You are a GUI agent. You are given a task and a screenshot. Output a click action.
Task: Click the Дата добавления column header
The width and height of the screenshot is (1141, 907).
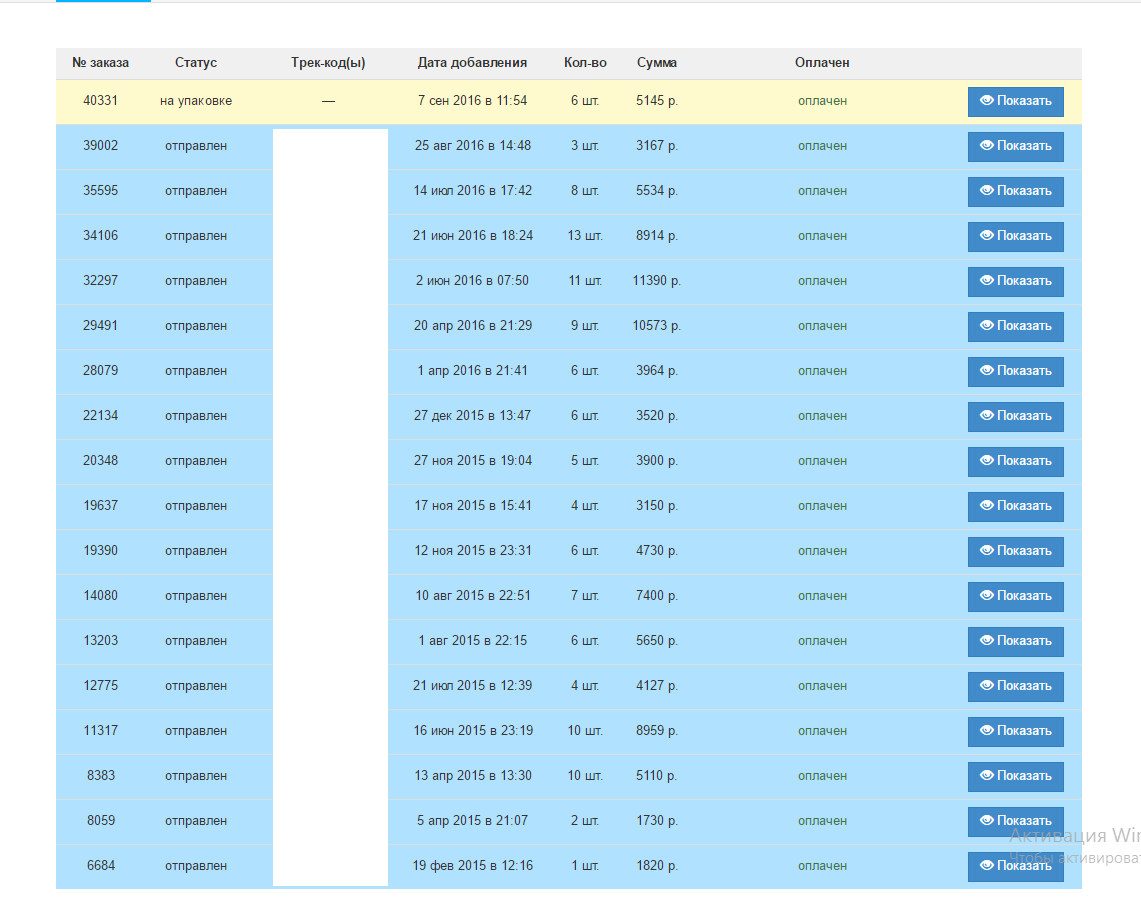(x=472, y=63)
